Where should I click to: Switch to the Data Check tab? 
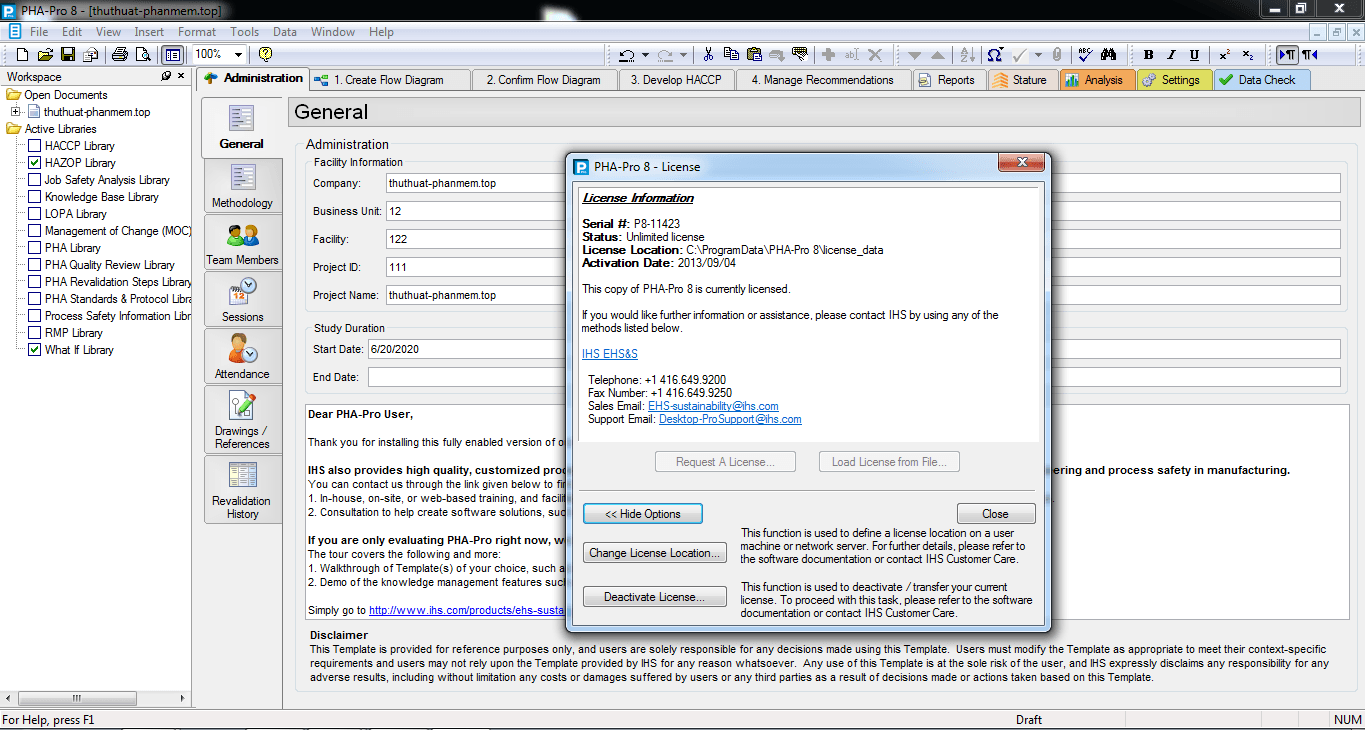coord(1264,80)
